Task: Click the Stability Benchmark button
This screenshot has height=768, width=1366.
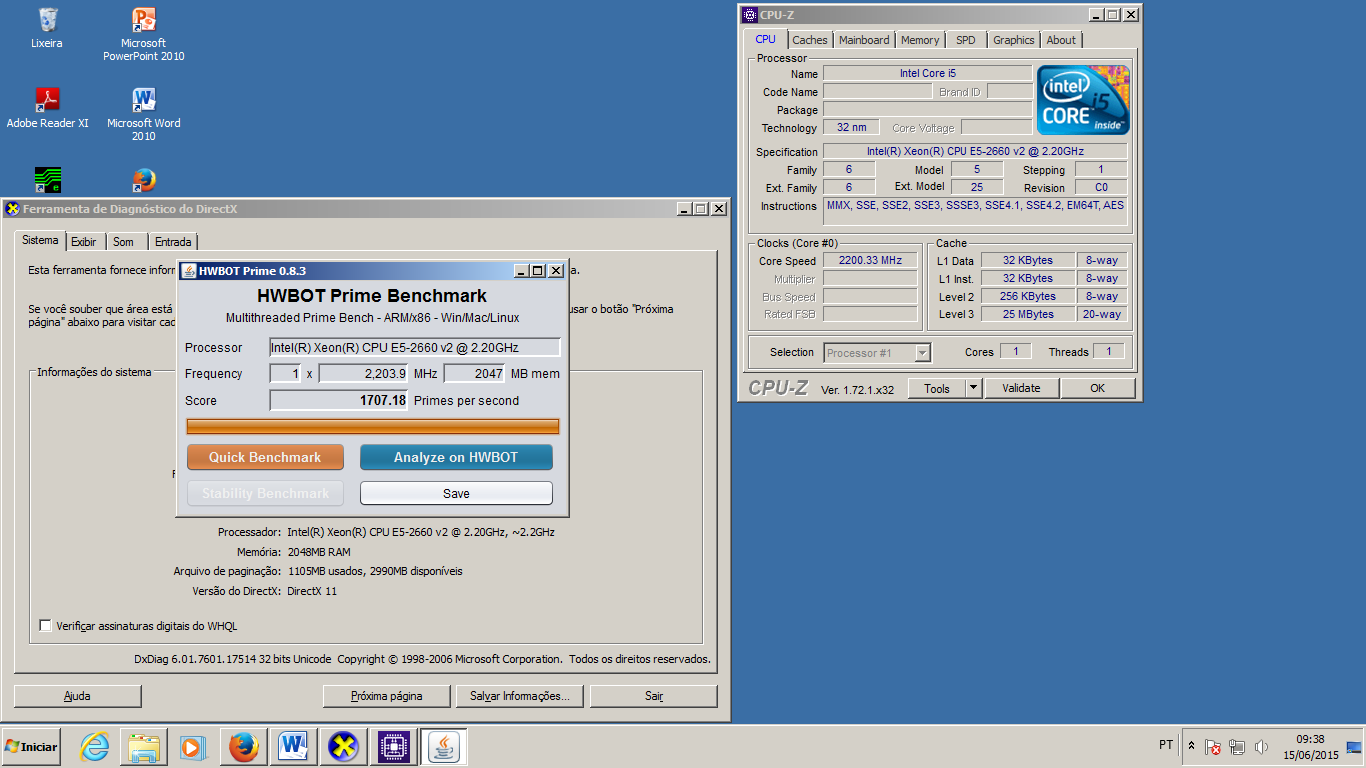Action: pyautogui.click(x=265, y=493)
